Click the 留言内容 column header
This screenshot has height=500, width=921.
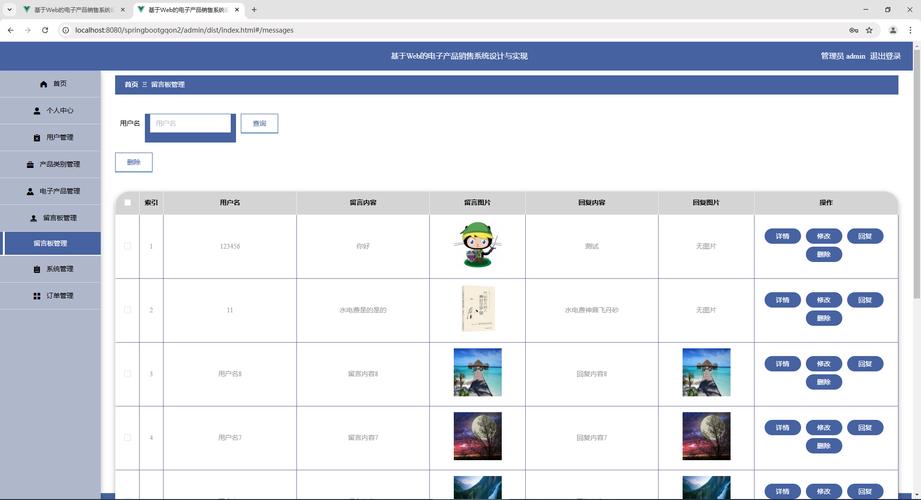point(363,203)
